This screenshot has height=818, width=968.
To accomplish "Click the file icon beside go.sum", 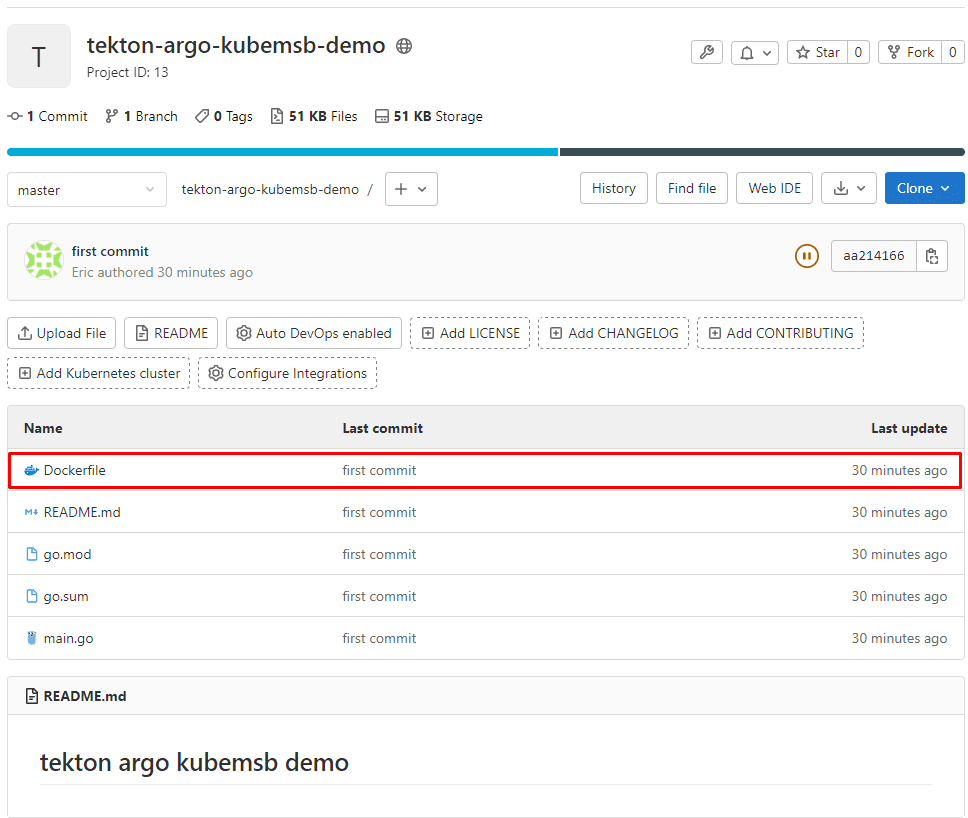I will pos(31,596).
